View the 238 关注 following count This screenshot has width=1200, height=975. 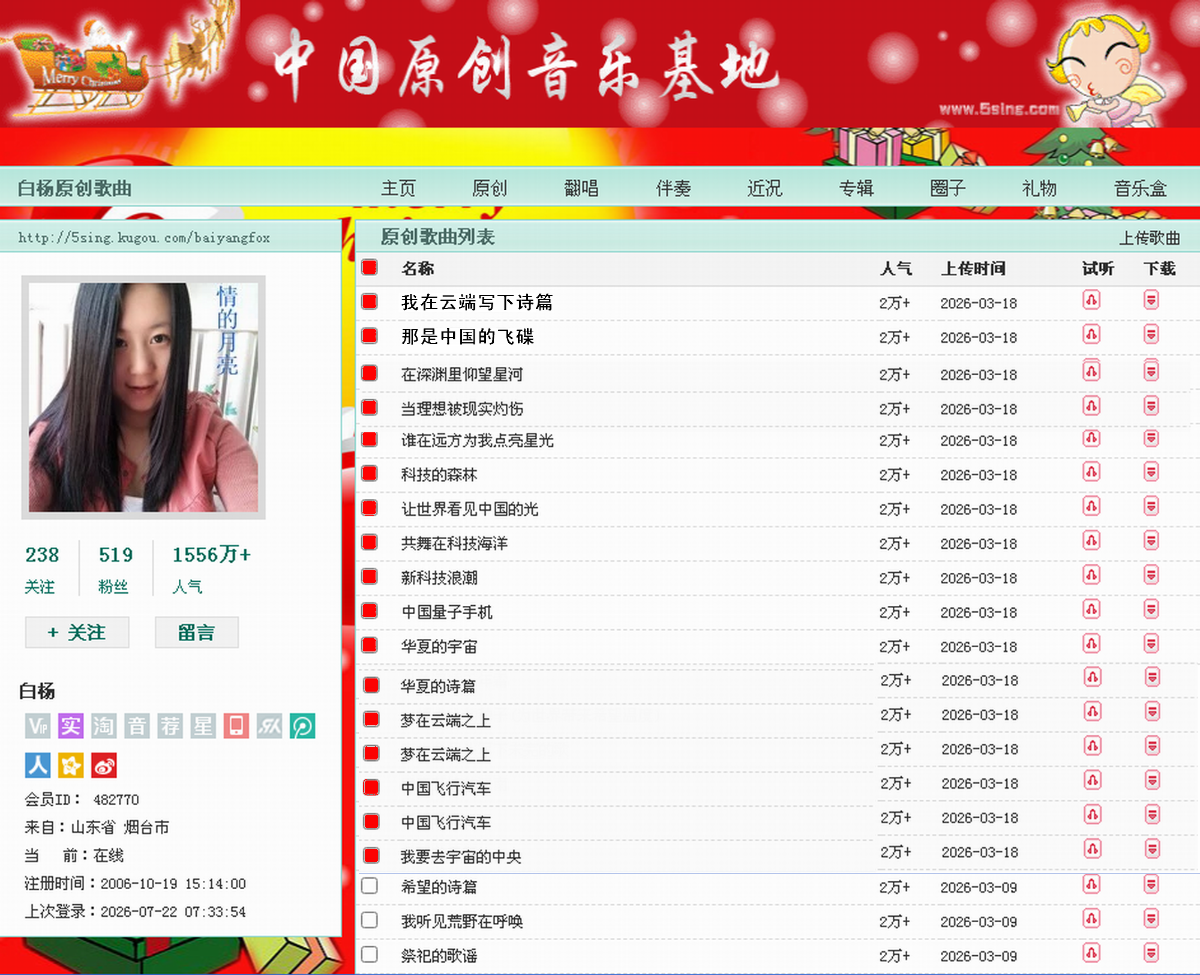(x=42, y=568)
